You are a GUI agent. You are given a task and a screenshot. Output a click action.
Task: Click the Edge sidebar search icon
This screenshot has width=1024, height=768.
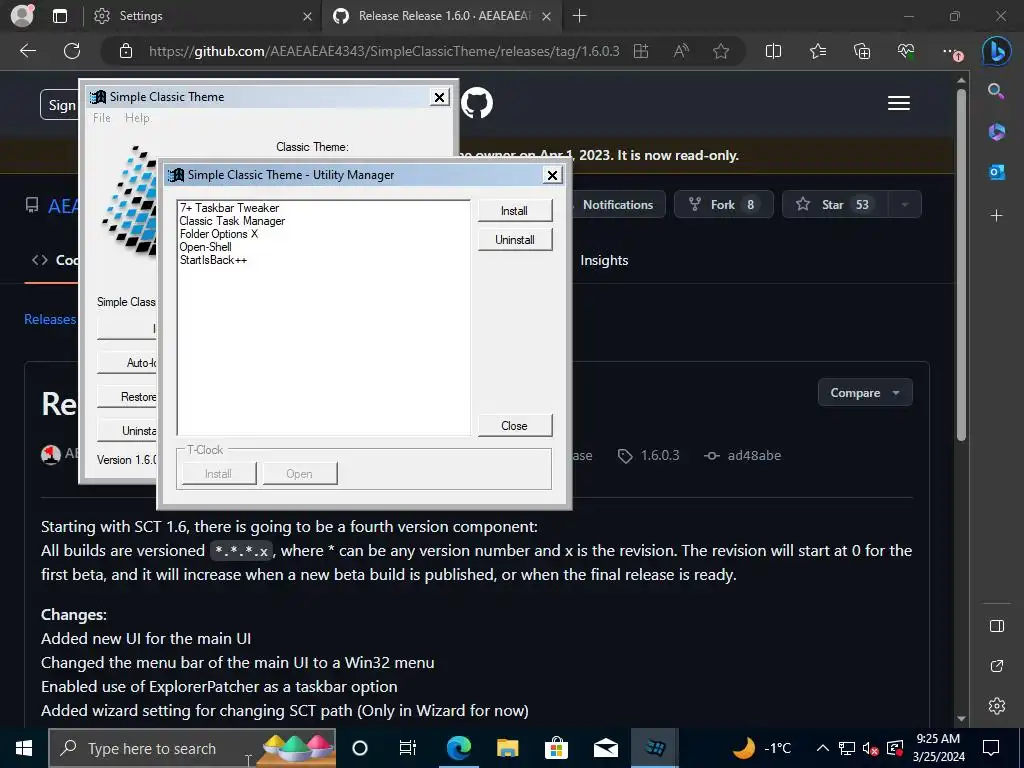(x=996, y=91)
